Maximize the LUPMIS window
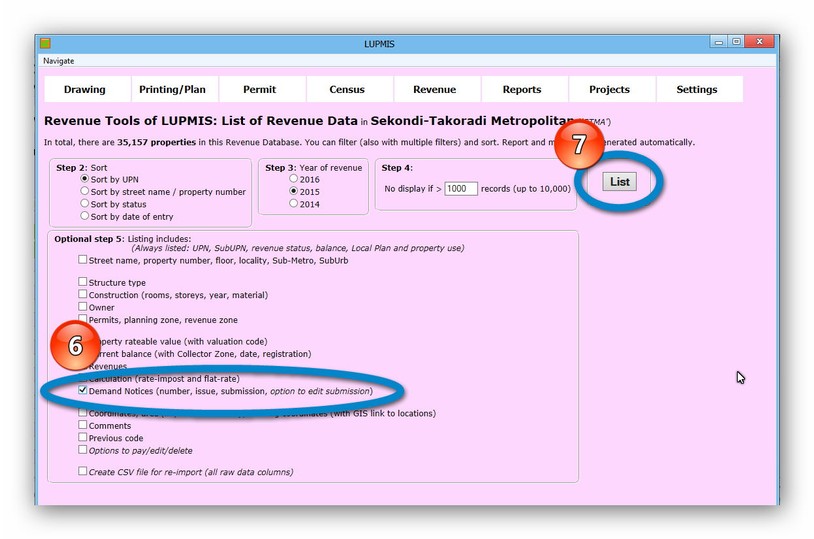814x539 pixels. [x=736, y=42]
